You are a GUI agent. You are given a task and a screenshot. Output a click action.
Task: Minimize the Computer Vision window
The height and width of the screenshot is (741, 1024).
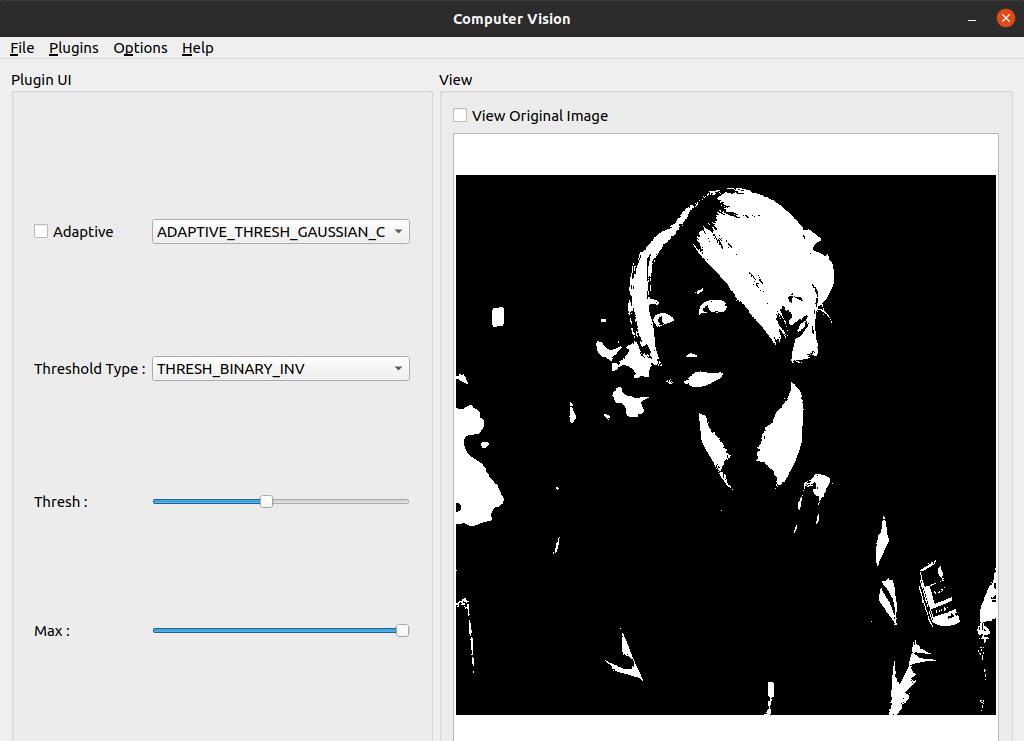click(972, 19)
